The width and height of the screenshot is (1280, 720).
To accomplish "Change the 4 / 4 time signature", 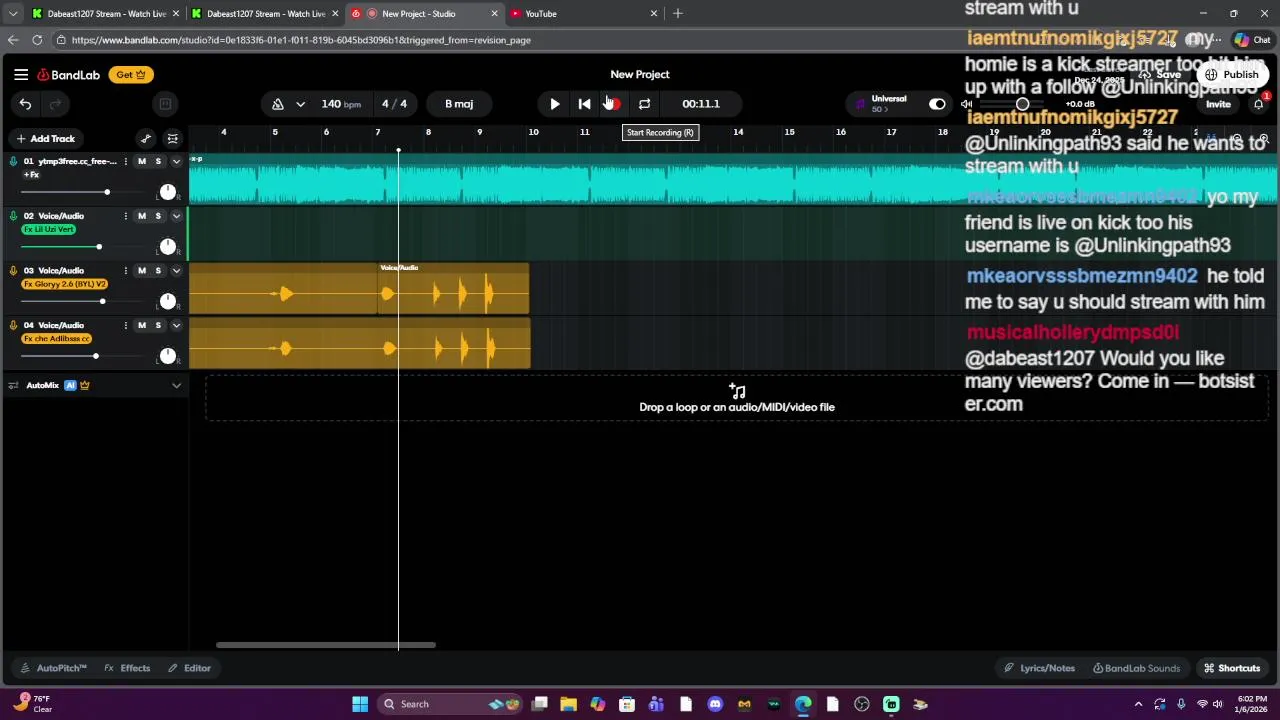I will pyautogui.click(x=394, y=104).
